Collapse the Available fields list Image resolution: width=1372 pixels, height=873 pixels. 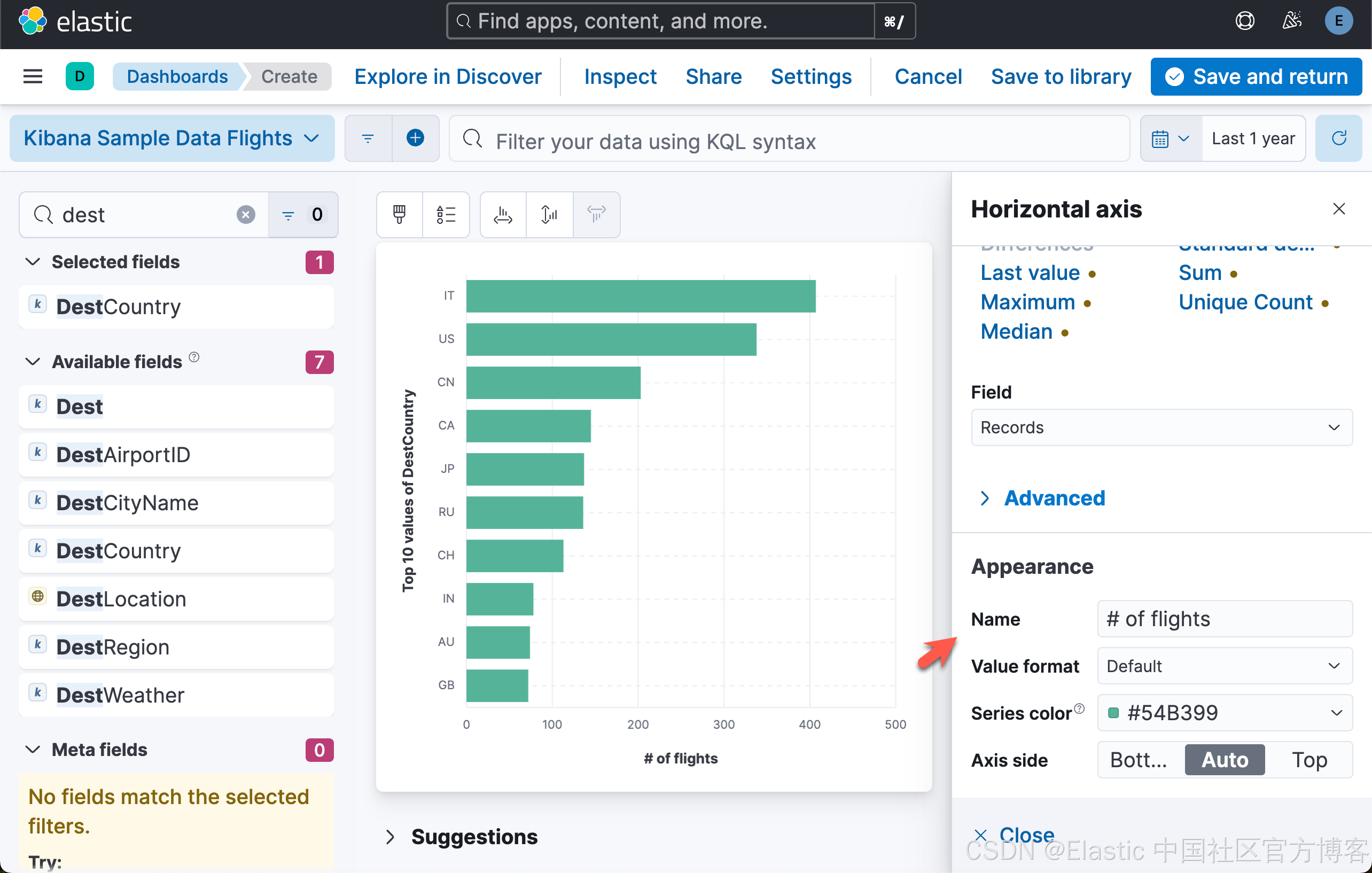tap(33, 361)
